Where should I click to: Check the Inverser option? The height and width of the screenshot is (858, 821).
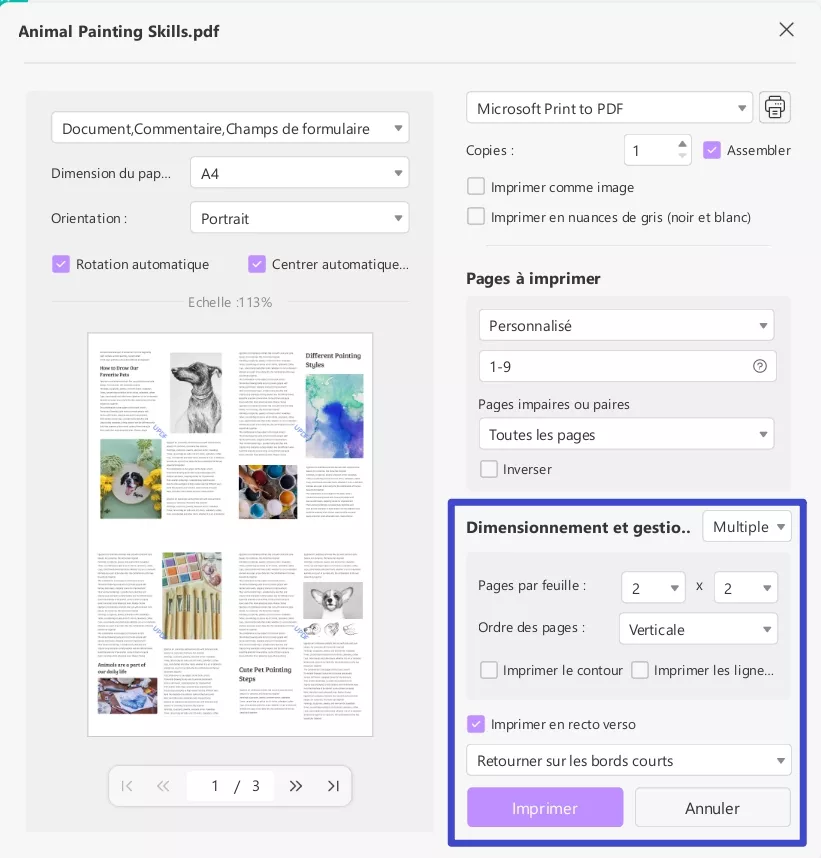pos(489,469)
